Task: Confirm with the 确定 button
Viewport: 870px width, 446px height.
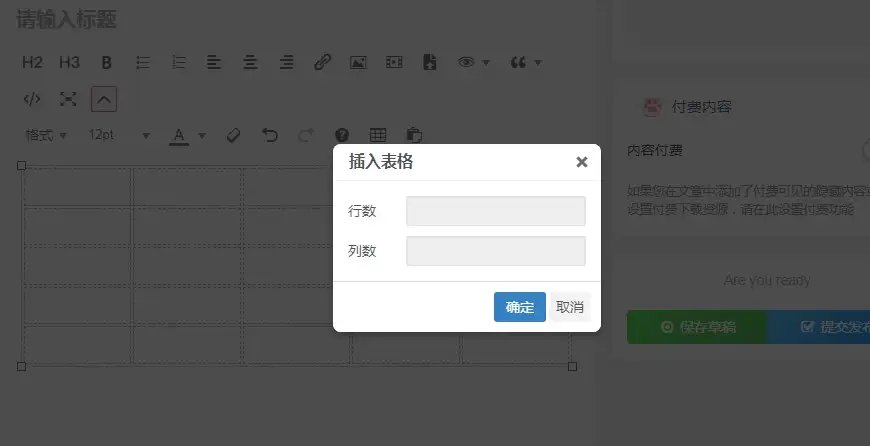Action: pyautogui.click(x=520, y=307)
